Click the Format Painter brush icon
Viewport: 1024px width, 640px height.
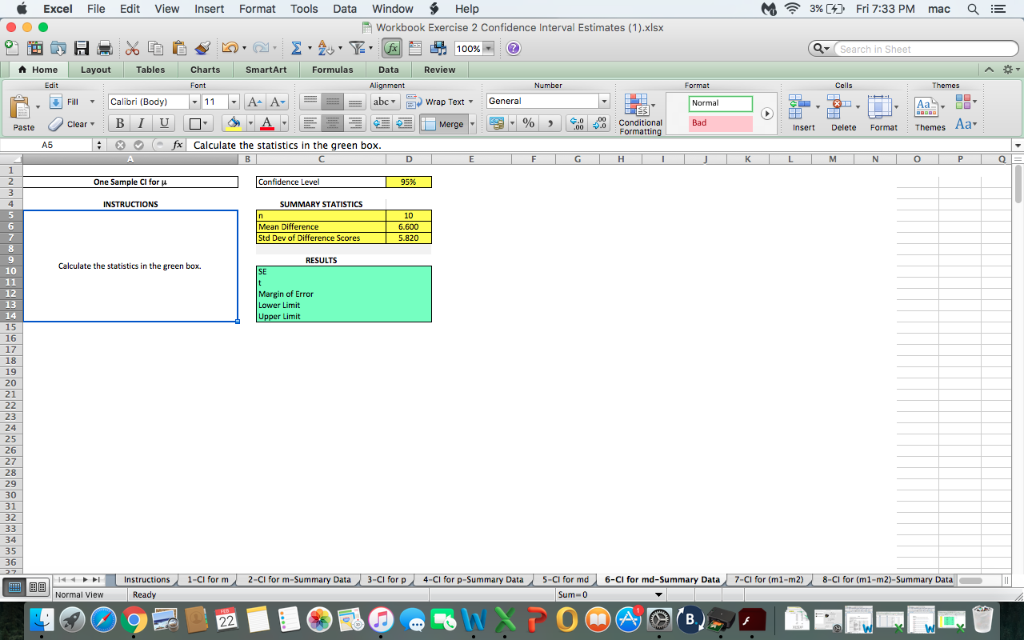pos(202,47)
